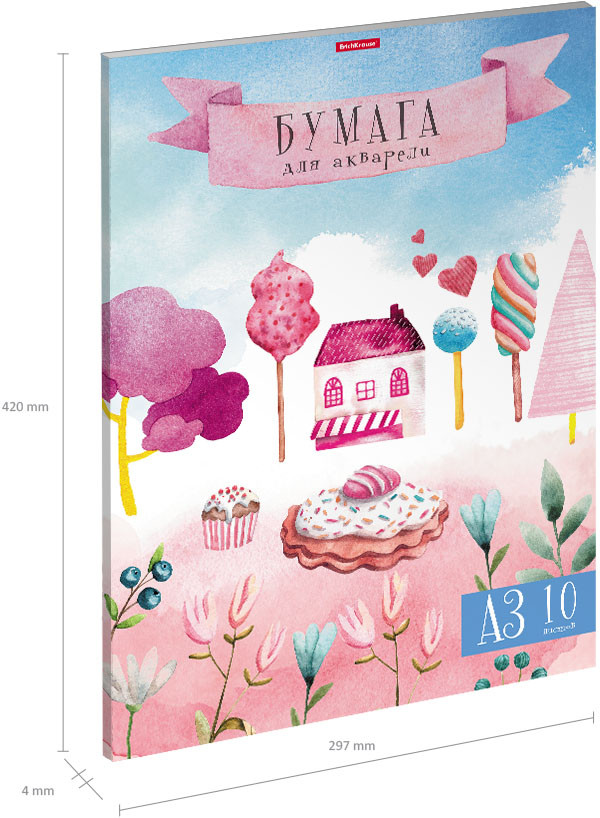Click the ErichKrause red logo label
Viewport: 600px width, 818px height.
pyautogui.click(x=357, y=44)
